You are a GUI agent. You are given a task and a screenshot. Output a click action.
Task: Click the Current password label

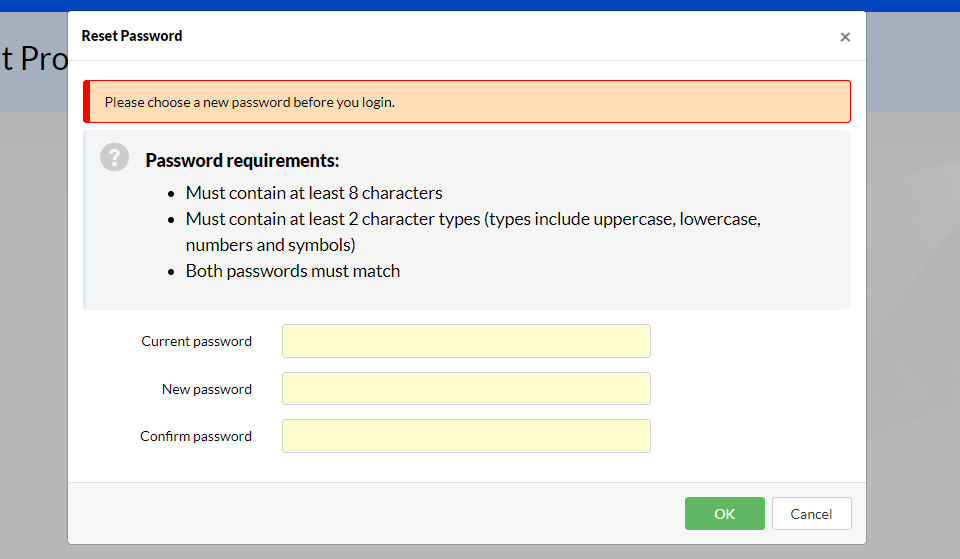pyautogui.click(x=197, y=342)
